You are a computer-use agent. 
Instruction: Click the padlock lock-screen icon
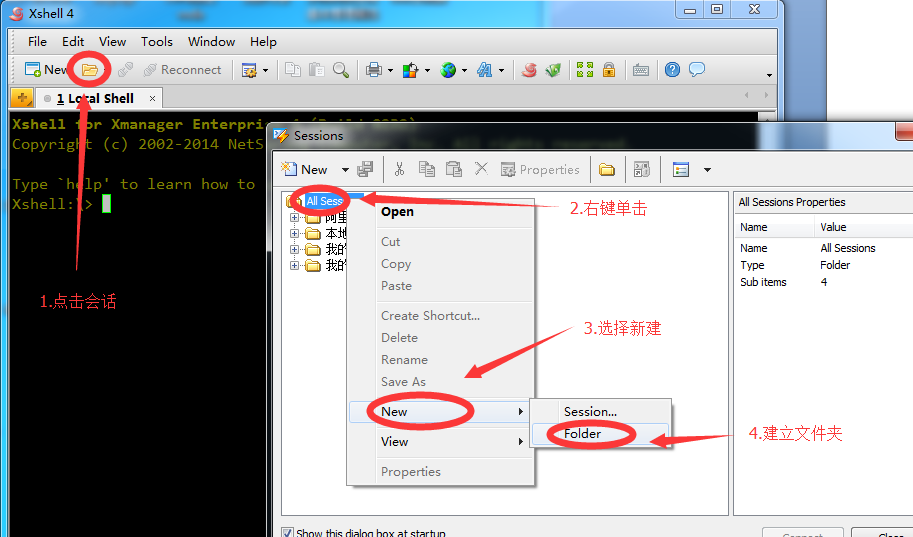[609, 70]
